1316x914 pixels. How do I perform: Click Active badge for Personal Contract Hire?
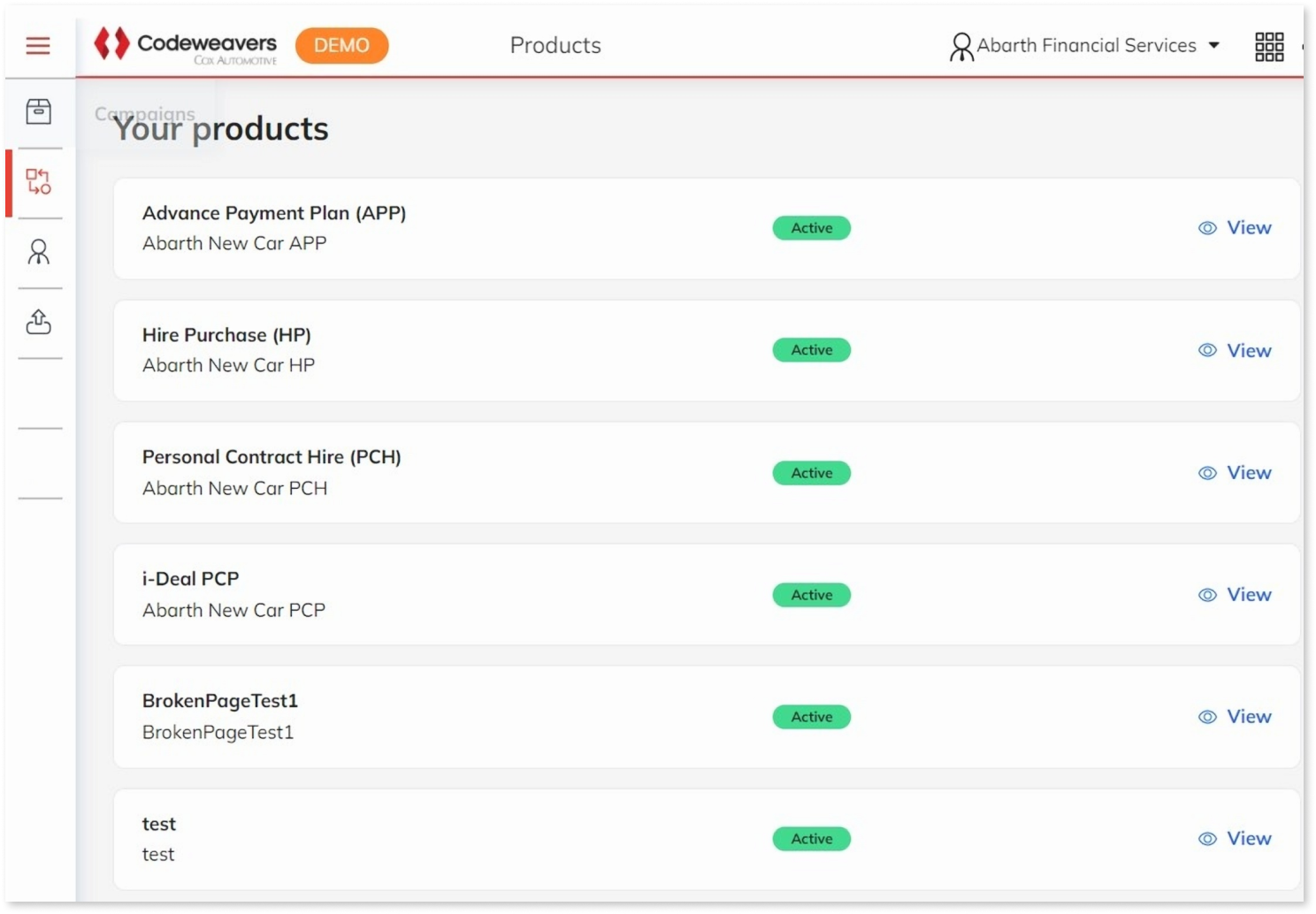click(812, 473)
